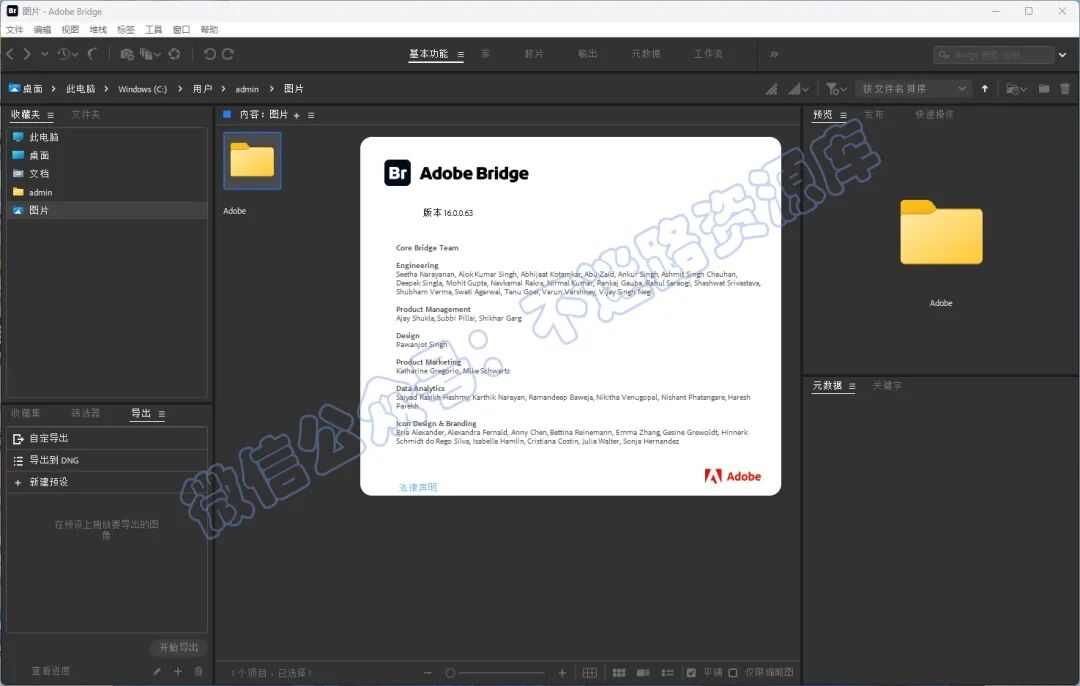Image resolution: width=1080 pixels, height=686 pixels.
Task: Open the 帮助 menu
Action: (x=209, y=30)
